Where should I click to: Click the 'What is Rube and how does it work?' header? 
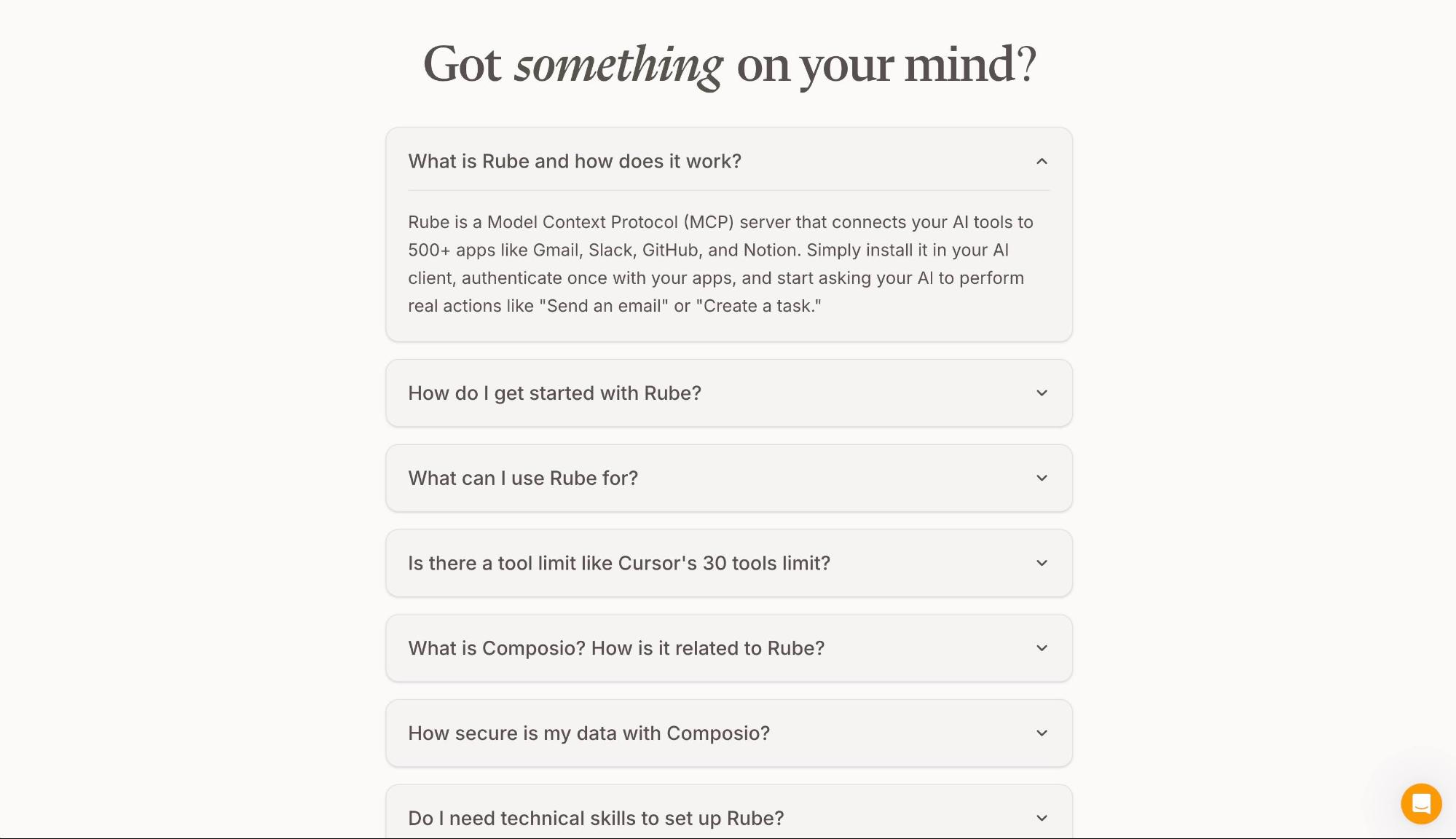click(575, 161)
